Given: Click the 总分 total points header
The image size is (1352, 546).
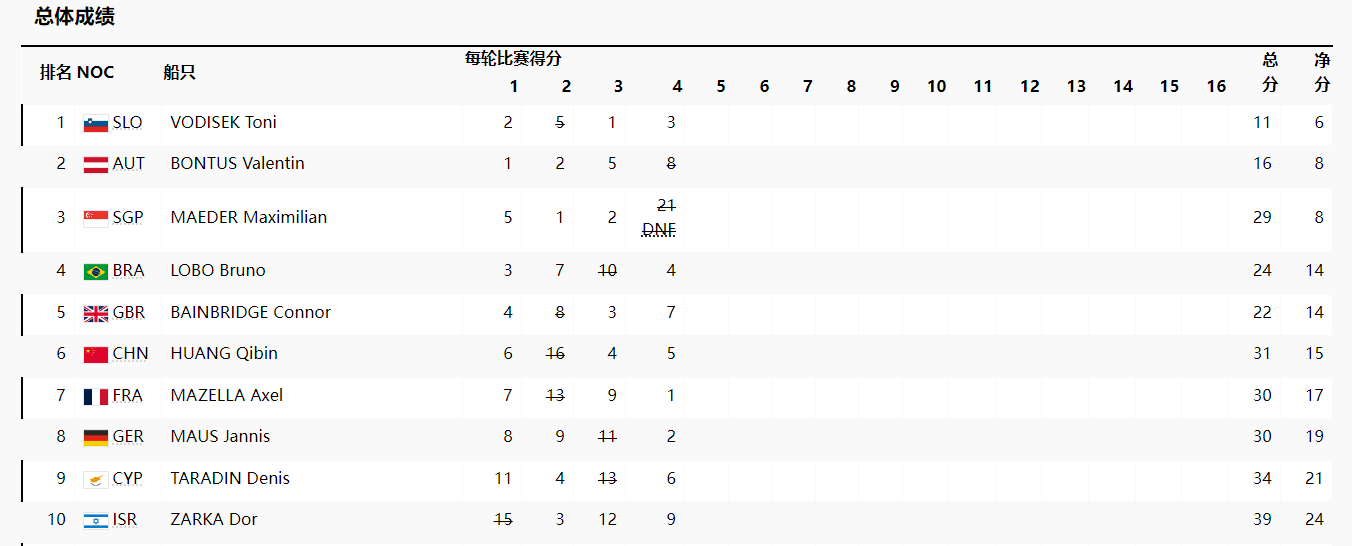Looking at the screenshot, I should (x=1270, y=73).
